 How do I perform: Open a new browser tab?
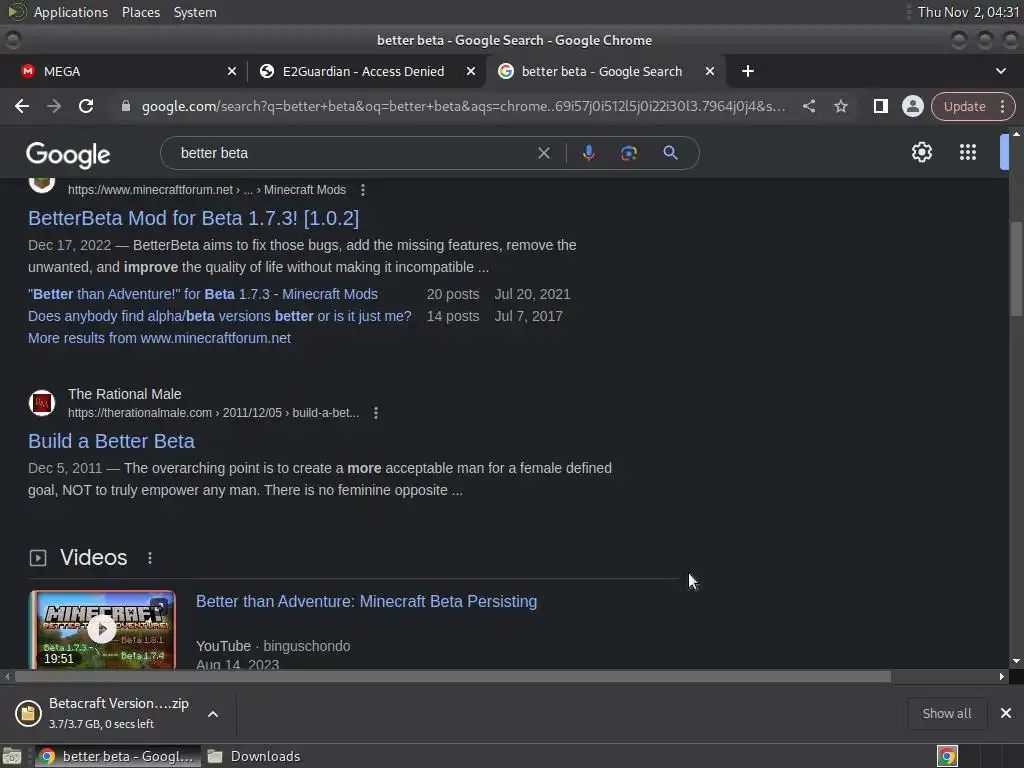pyautogui.click(x=748, y=71)
